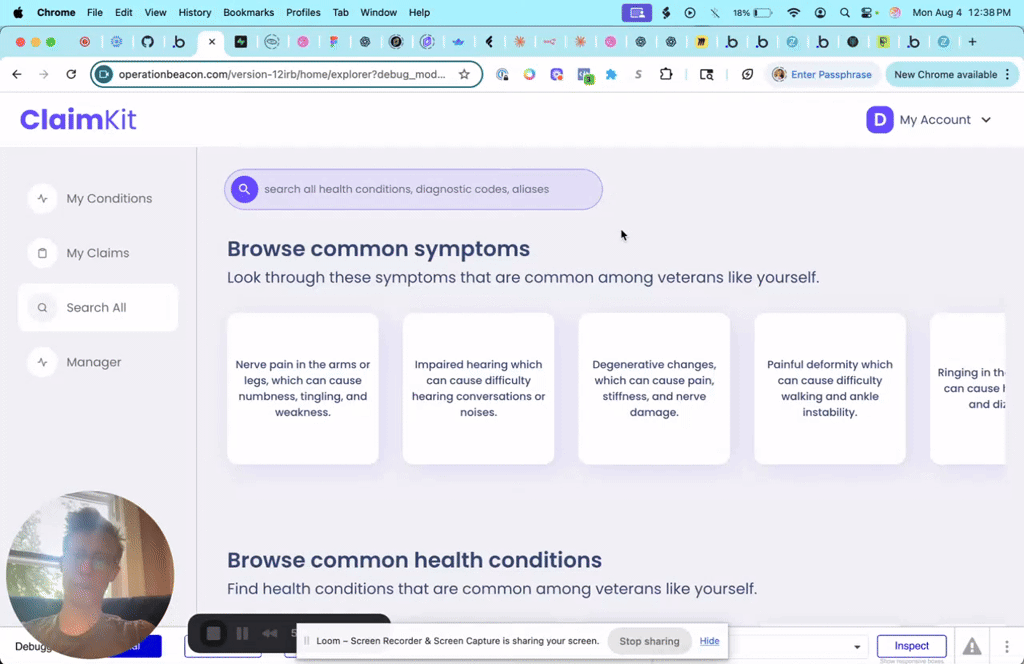1024x664 pixels.
Task: Open the Bookmarks menu
Action: tap(248, 12)
